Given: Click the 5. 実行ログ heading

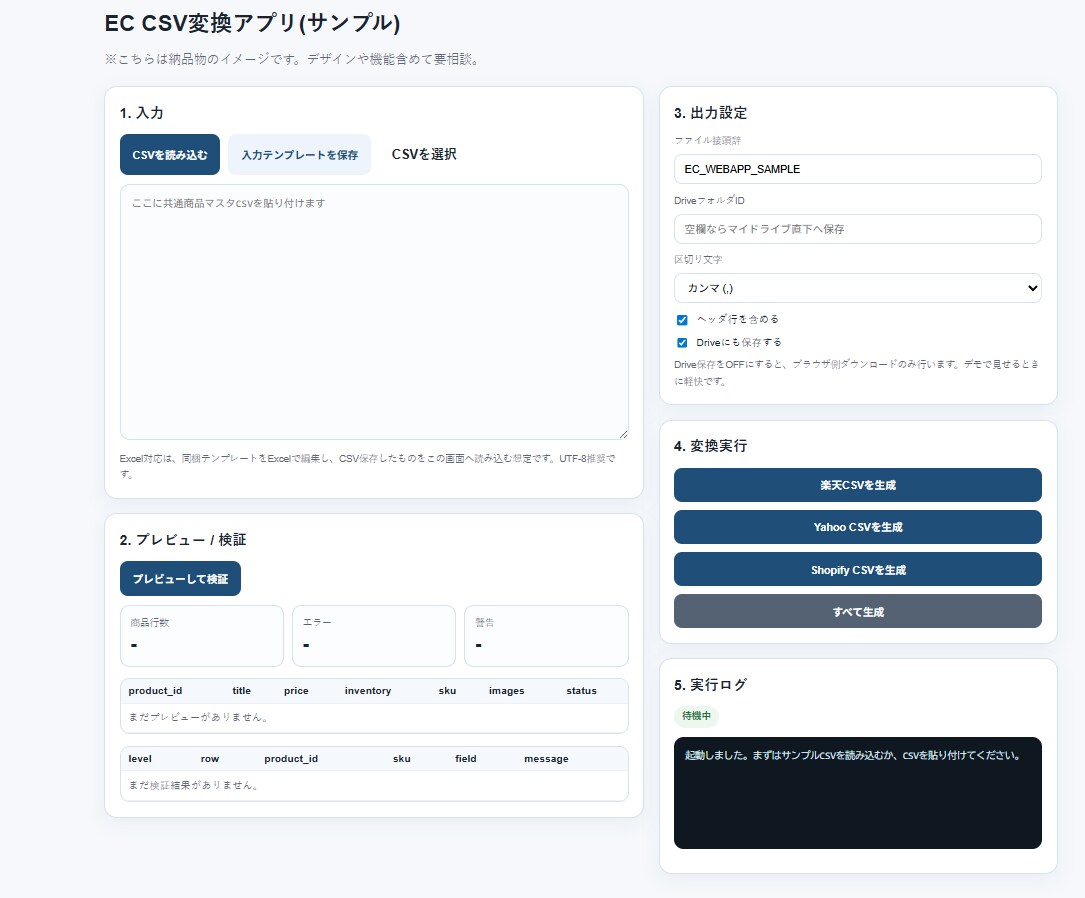Looking at the screenshot, I should [x=710, y=684].
